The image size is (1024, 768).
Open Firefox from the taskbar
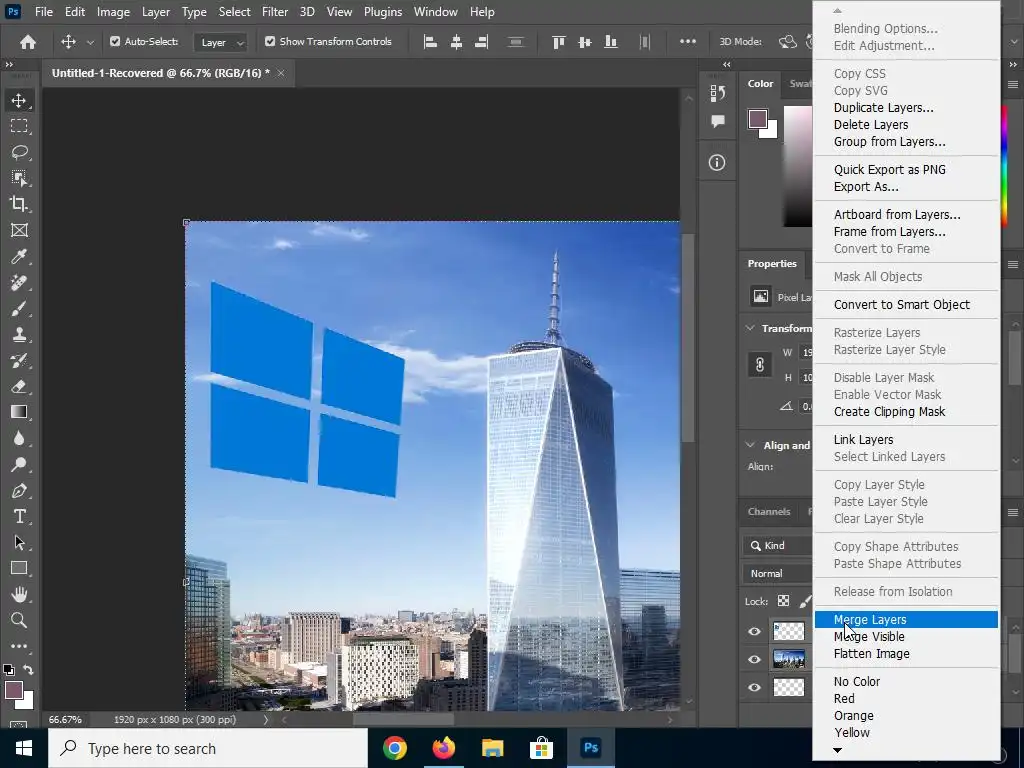tap(443, 748)
